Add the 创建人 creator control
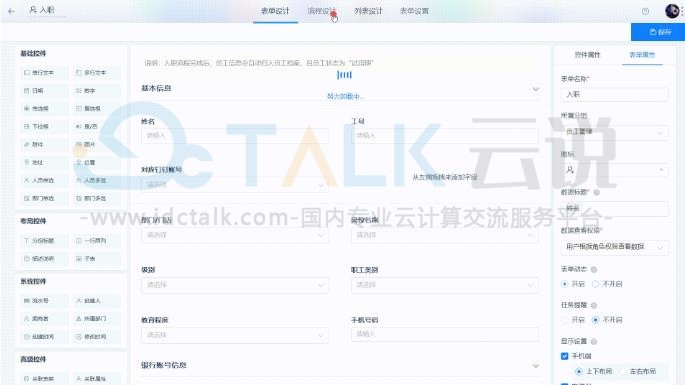The image size is (685, 385). [x=96, y=301]
